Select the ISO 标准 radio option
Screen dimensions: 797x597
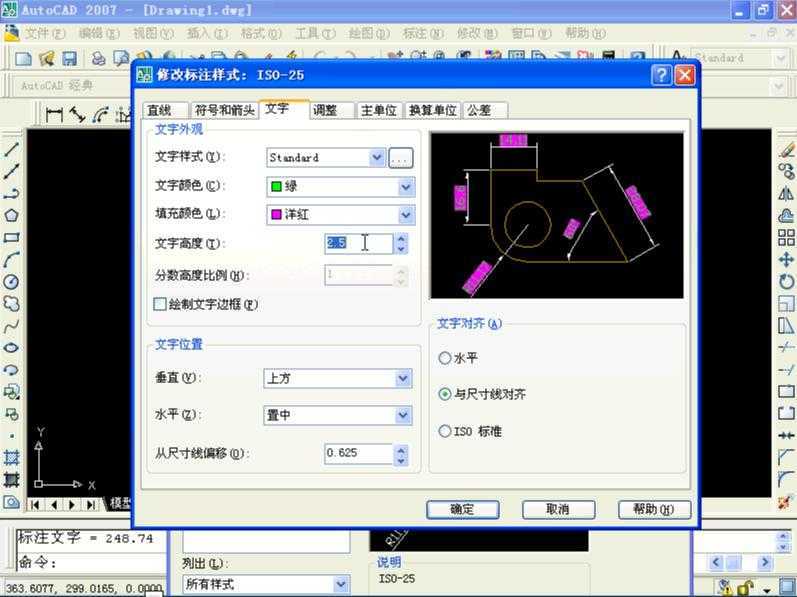click(444, 431)
